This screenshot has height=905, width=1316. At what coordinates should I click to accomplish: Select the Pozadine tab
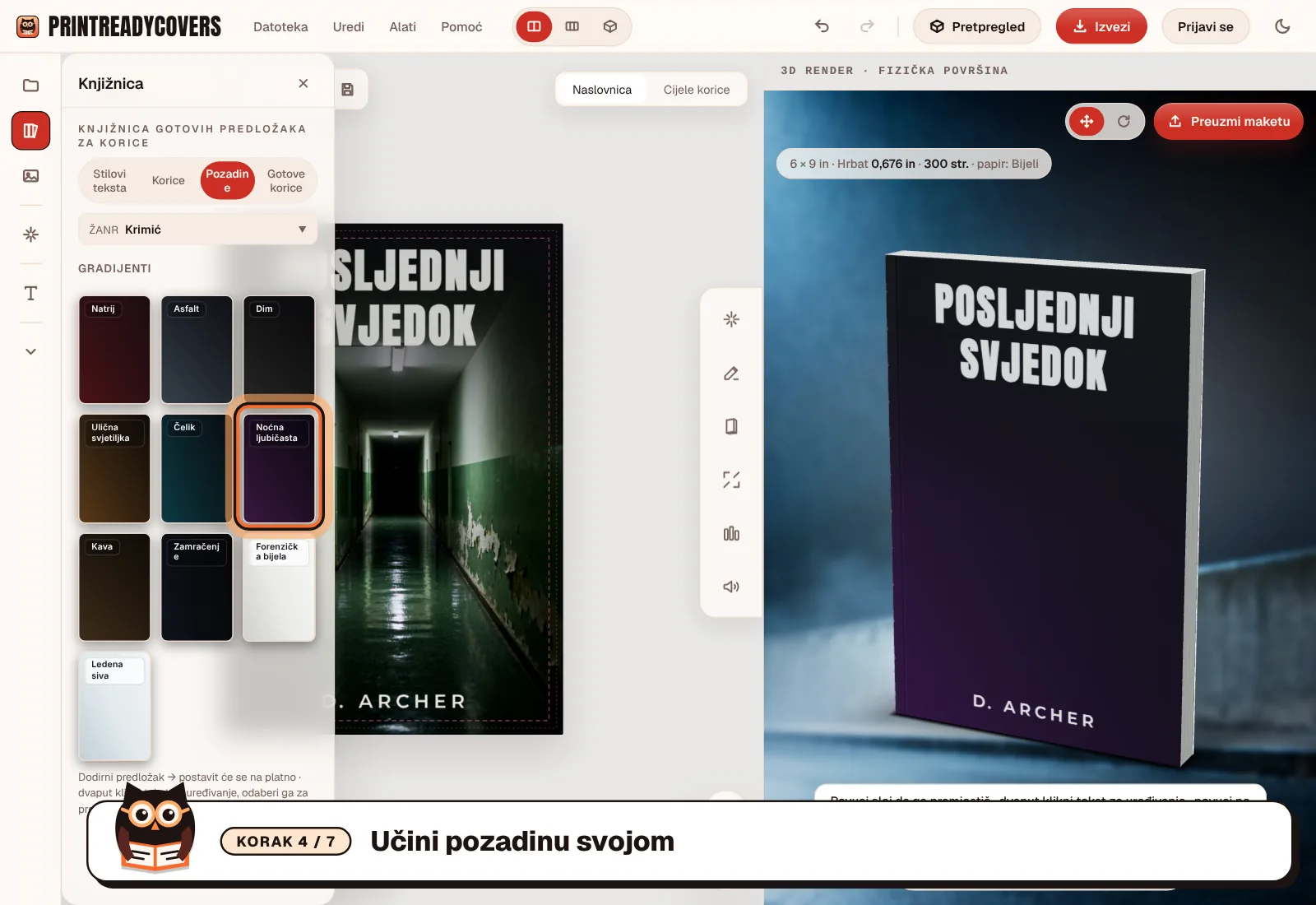227,180
